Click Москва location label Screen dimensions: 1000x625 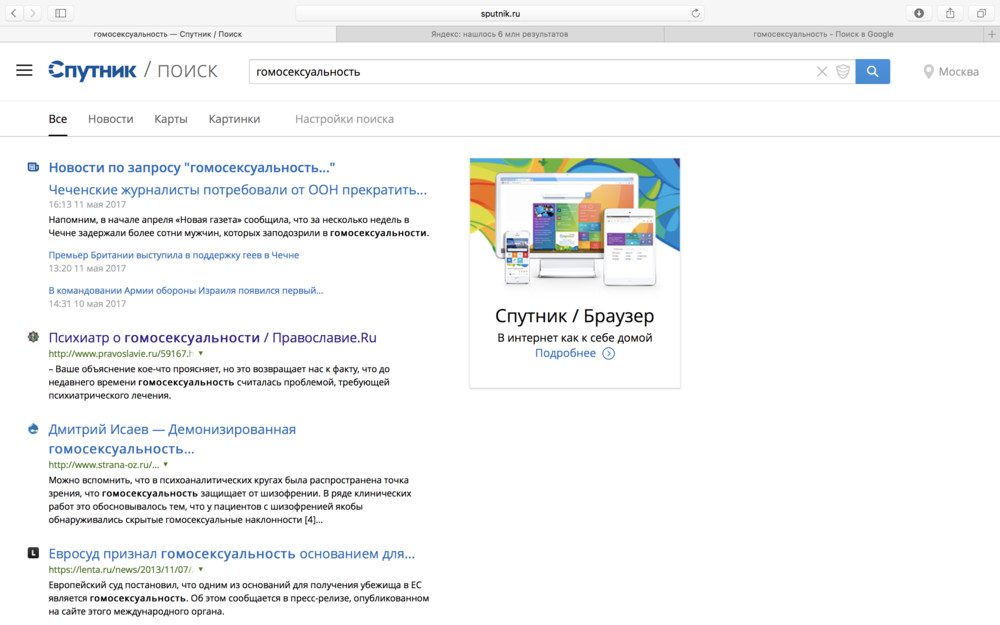[x=959, y=72]
